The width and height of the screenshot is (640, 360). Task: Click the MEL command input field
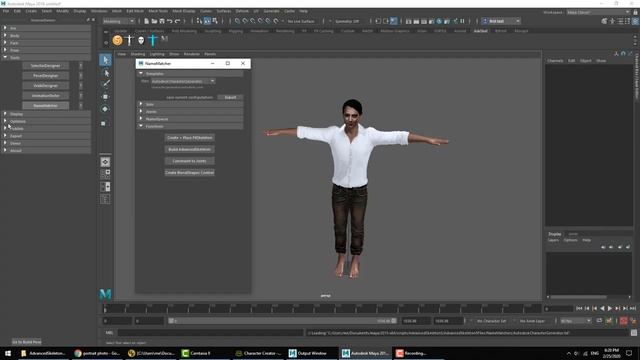[x=211, y=333]
